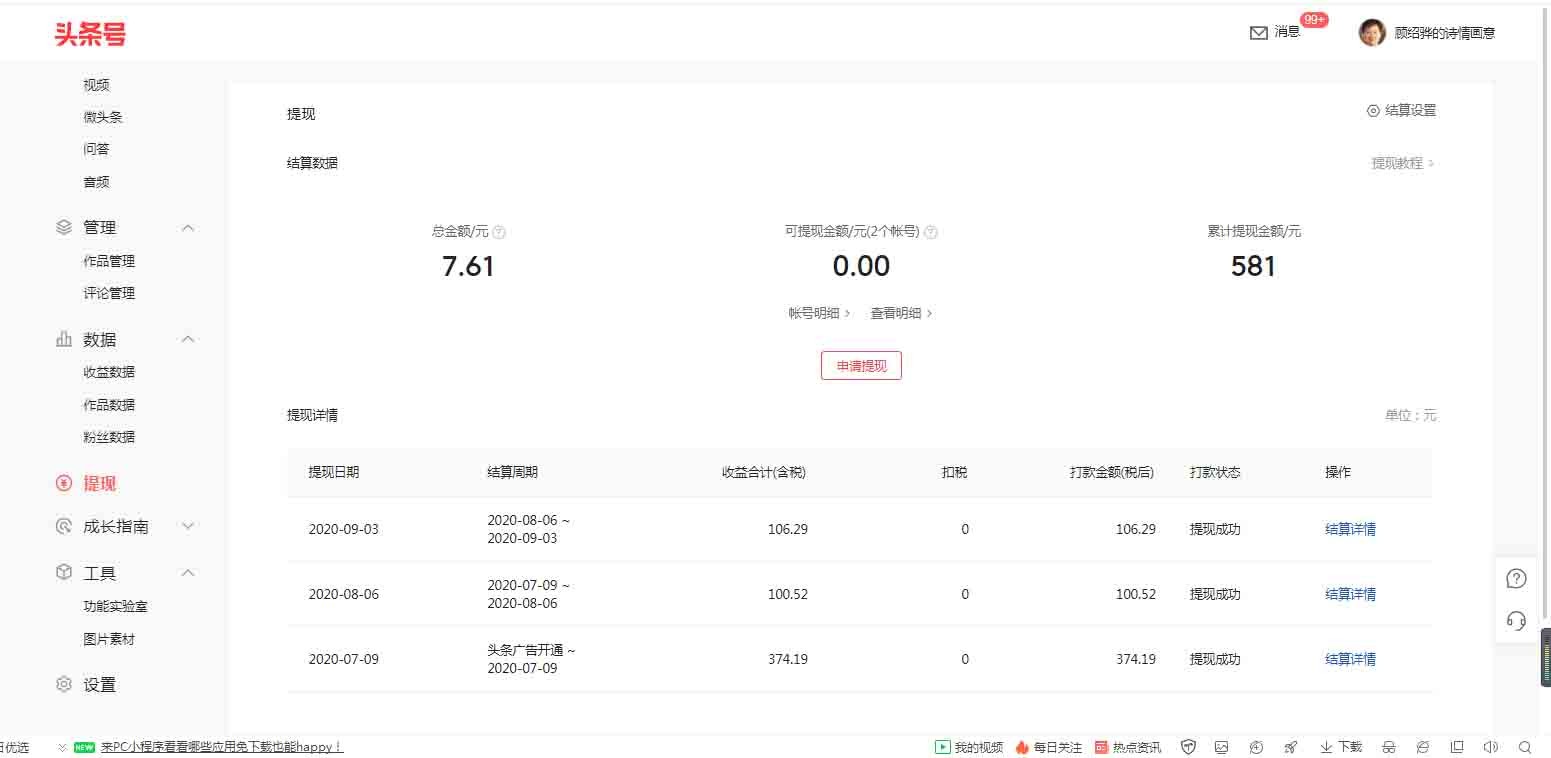The width and height of the screenshot is (1551, 758).
Task: Click the shield security icon in status bar
Action: [1188, 747]
